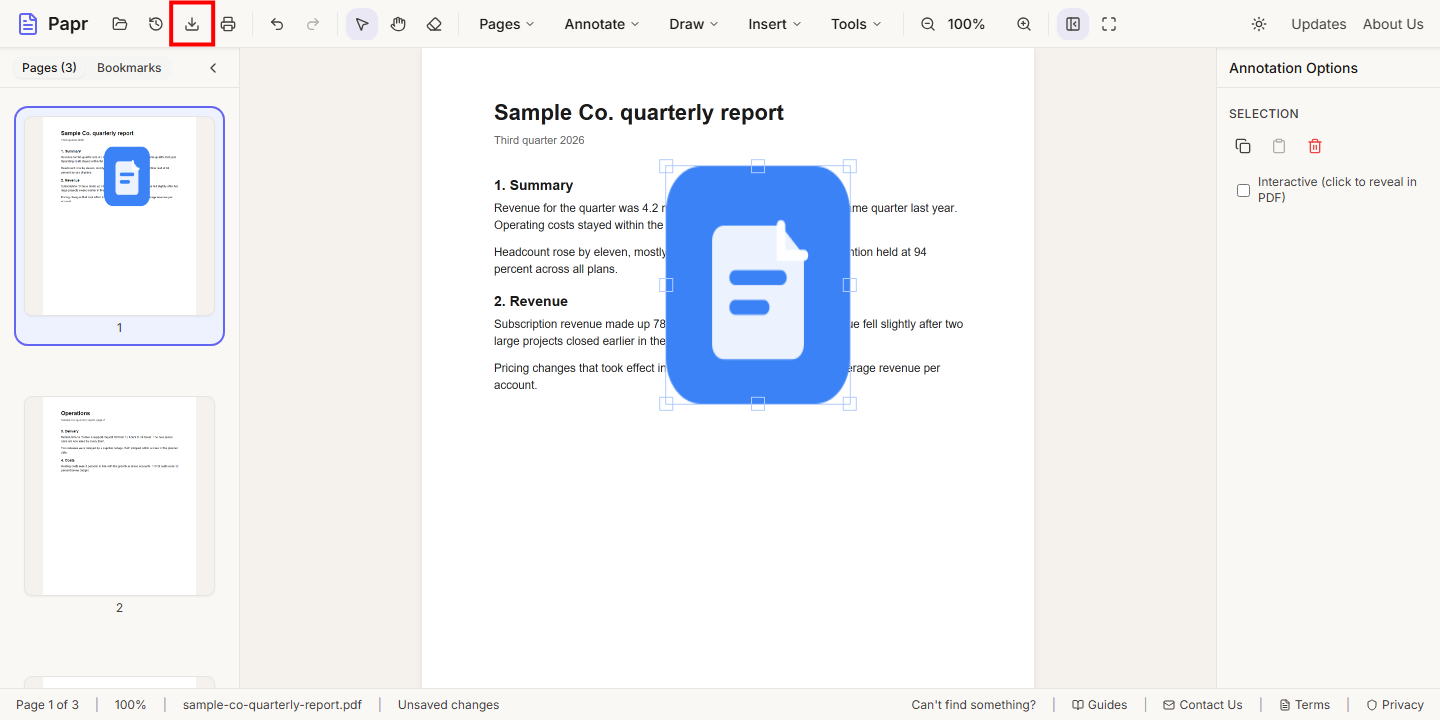Open the Annotate dropdown menu

602,24
